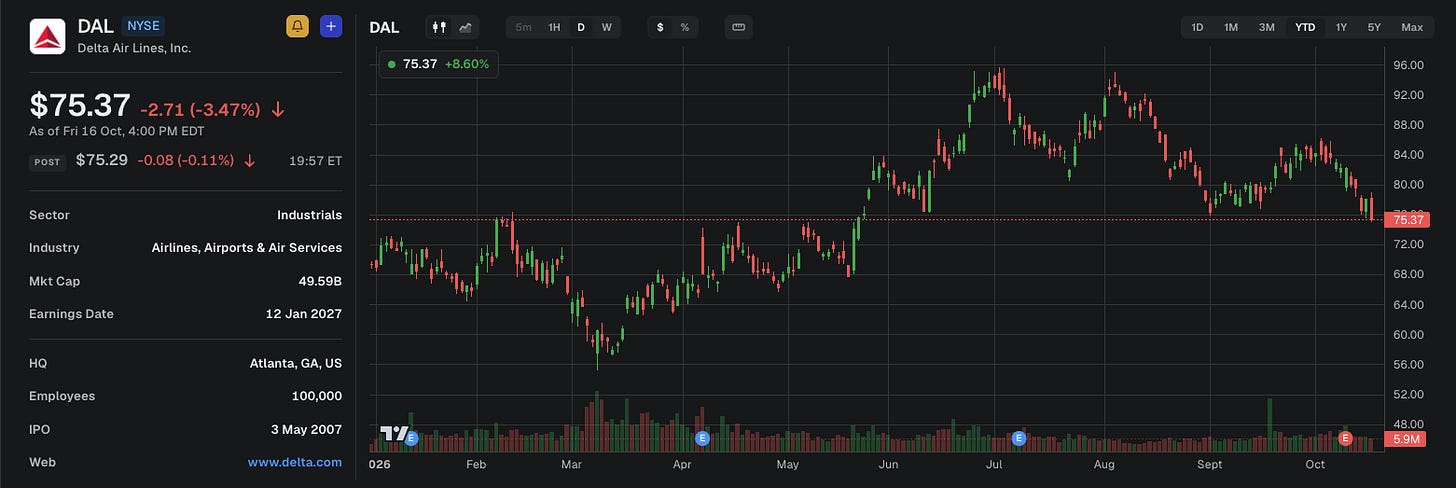Viewport: 1456px width, 488px height.
Task: Click the April earnings E marker
Action: coord(702,438)
